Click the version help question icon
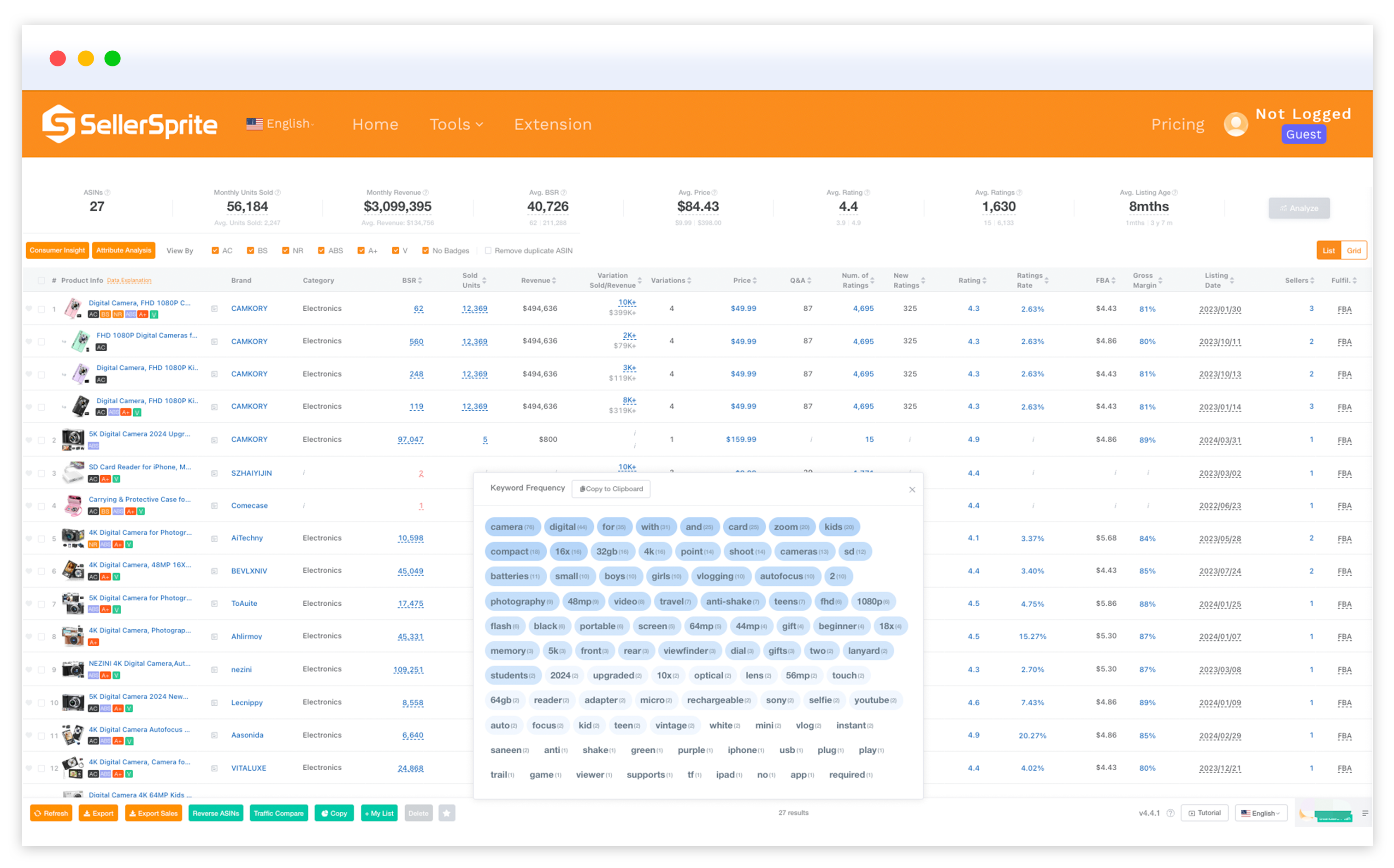Screen dimensions: 1394x868 [1170, 813]
